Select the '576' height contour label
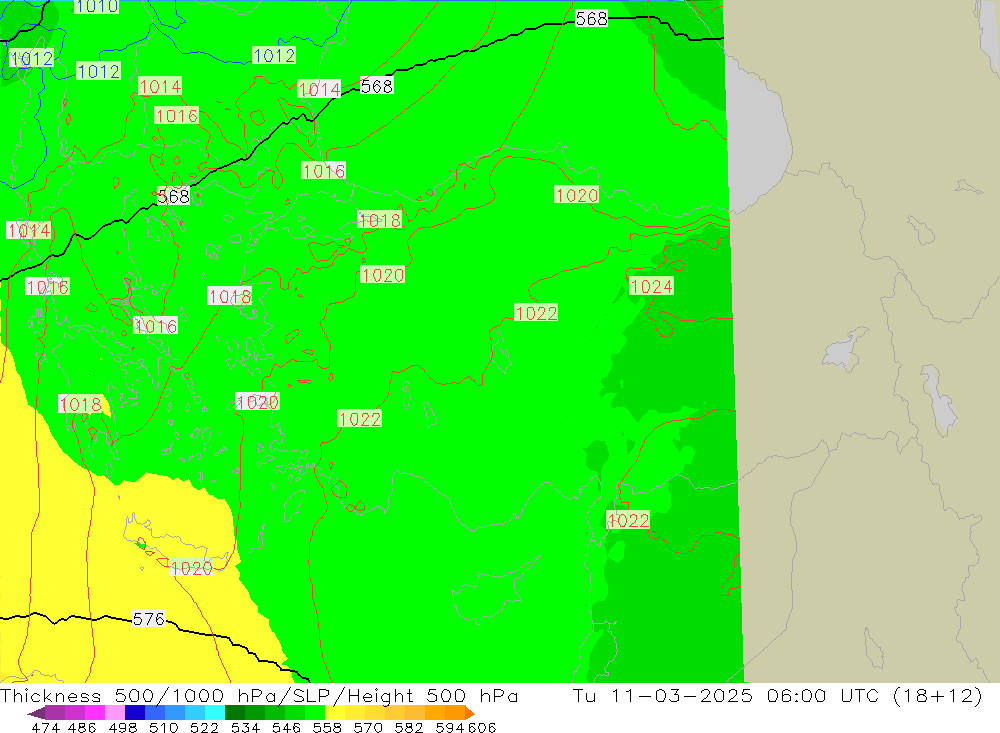 149,619
